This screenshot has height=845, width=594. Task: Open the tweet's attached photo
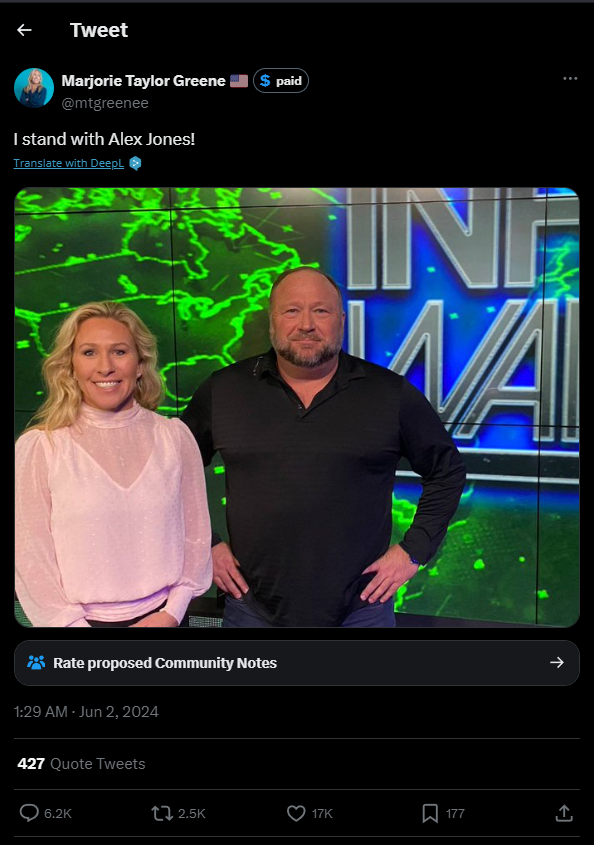click(x=296, y=407)
